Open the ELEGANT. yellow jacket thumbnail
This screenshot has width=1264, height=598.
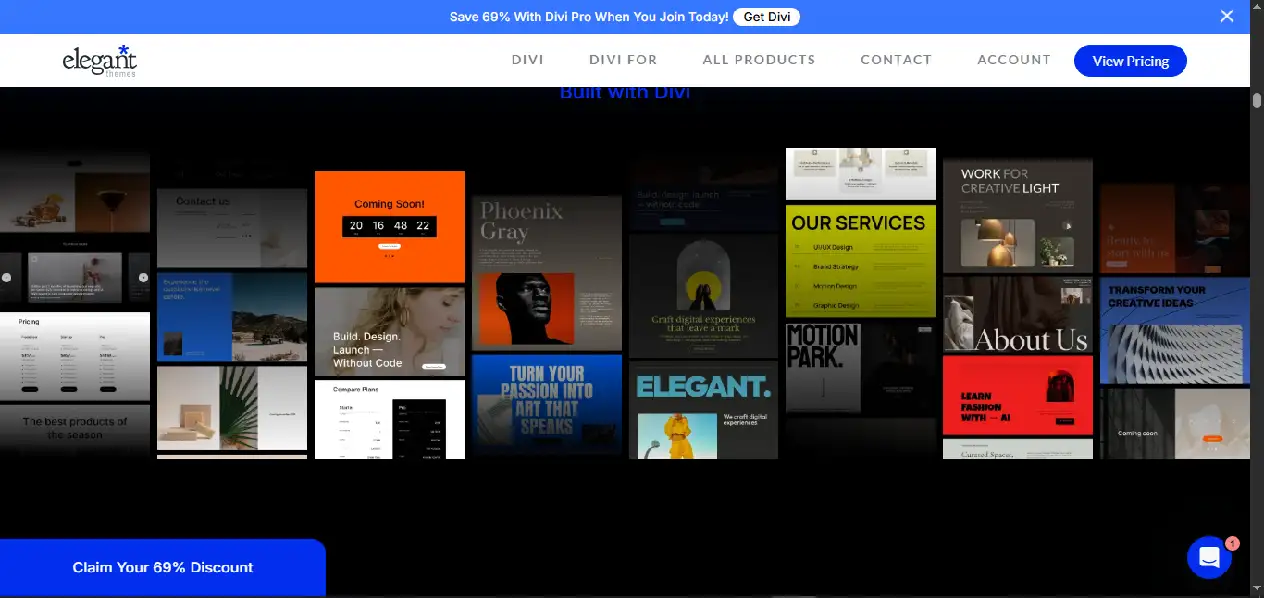coord(703,410)
